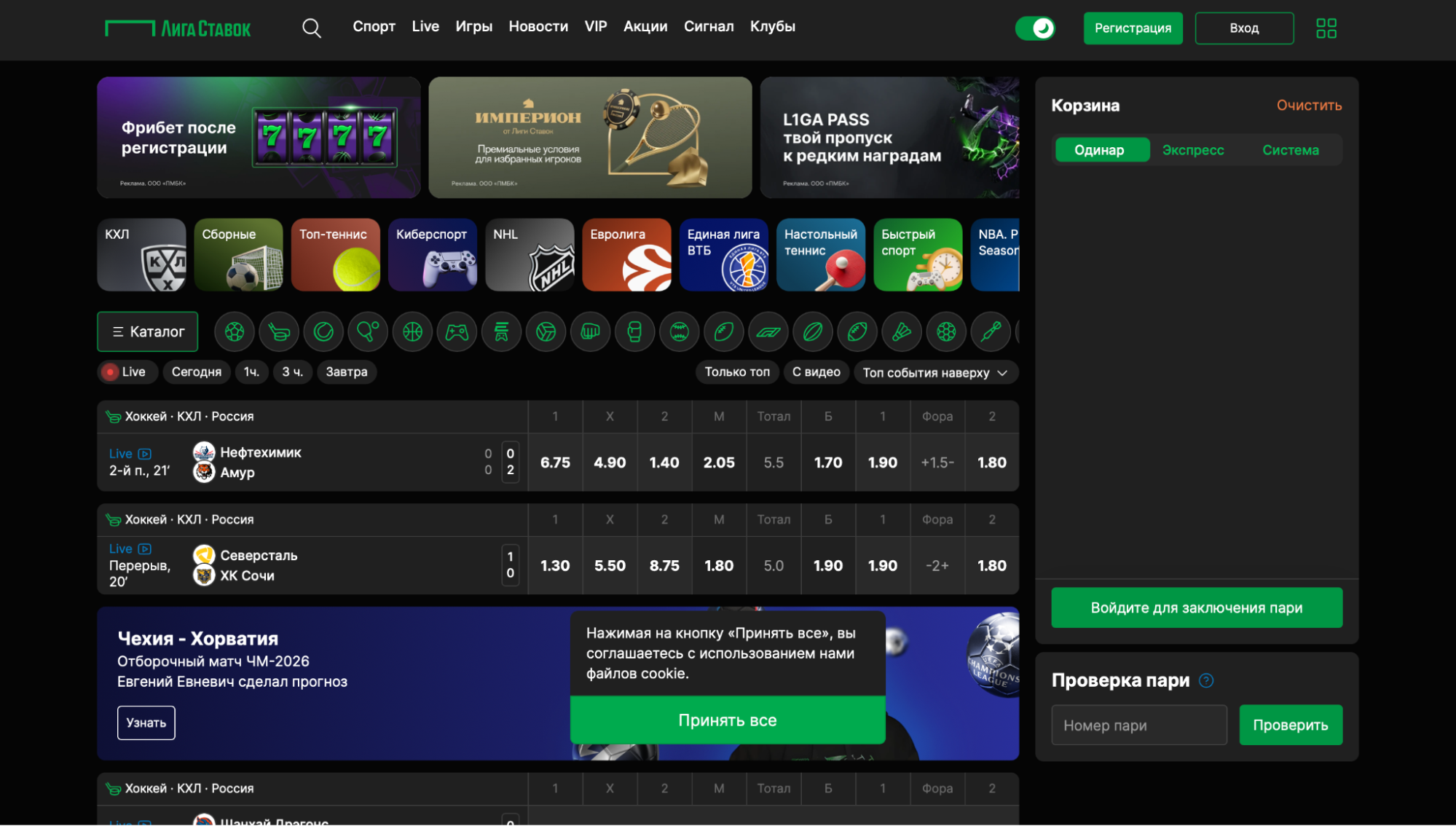The height and width of the screenshot is (826, 1456).
Task: Open the Топ-теннис tile
Action: [x=336, y=255]
